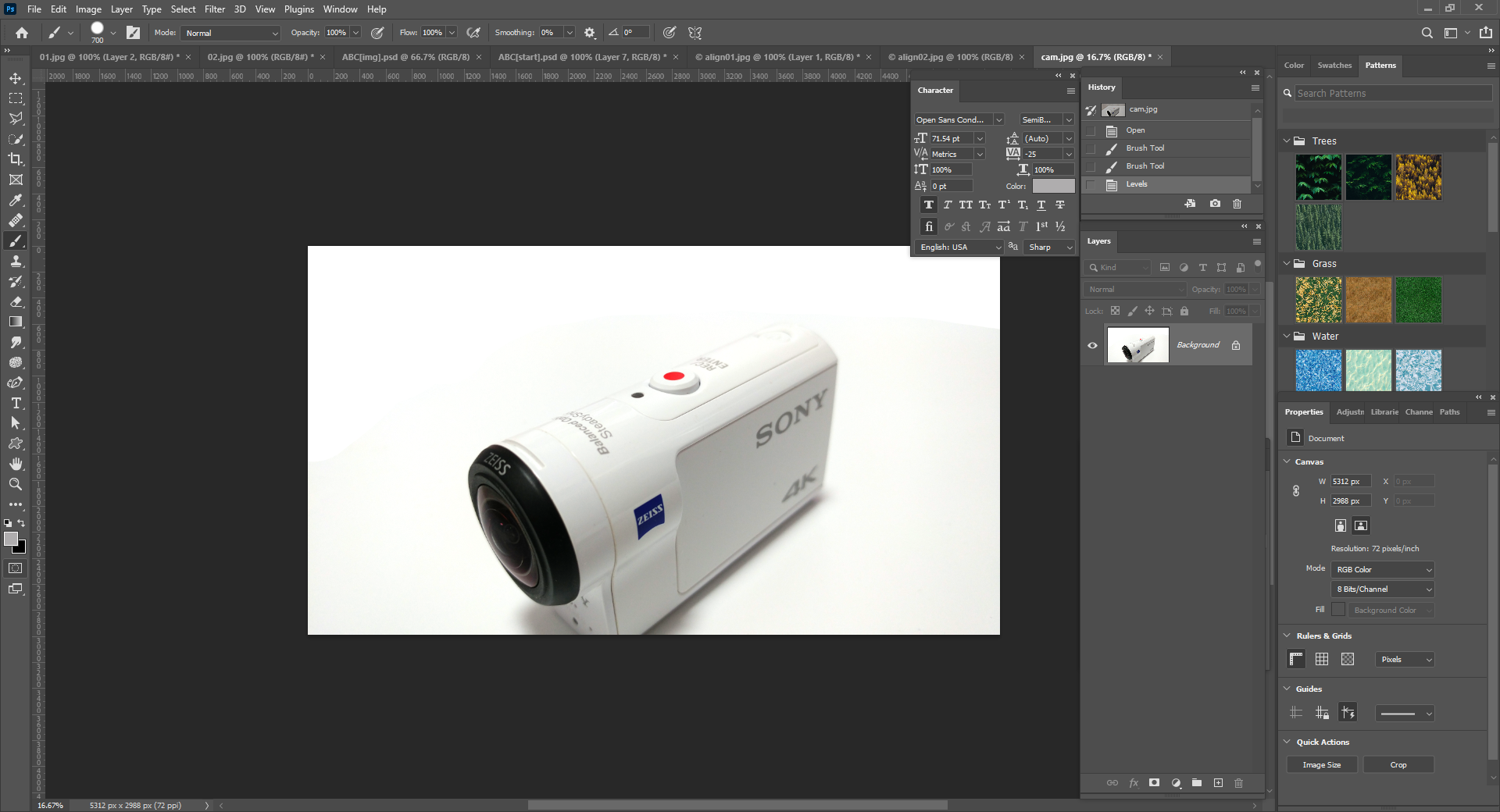Viewport: 1500px width, 812px height.
Task: Open the brush Mode dropdown
Action: click(230, 33)
